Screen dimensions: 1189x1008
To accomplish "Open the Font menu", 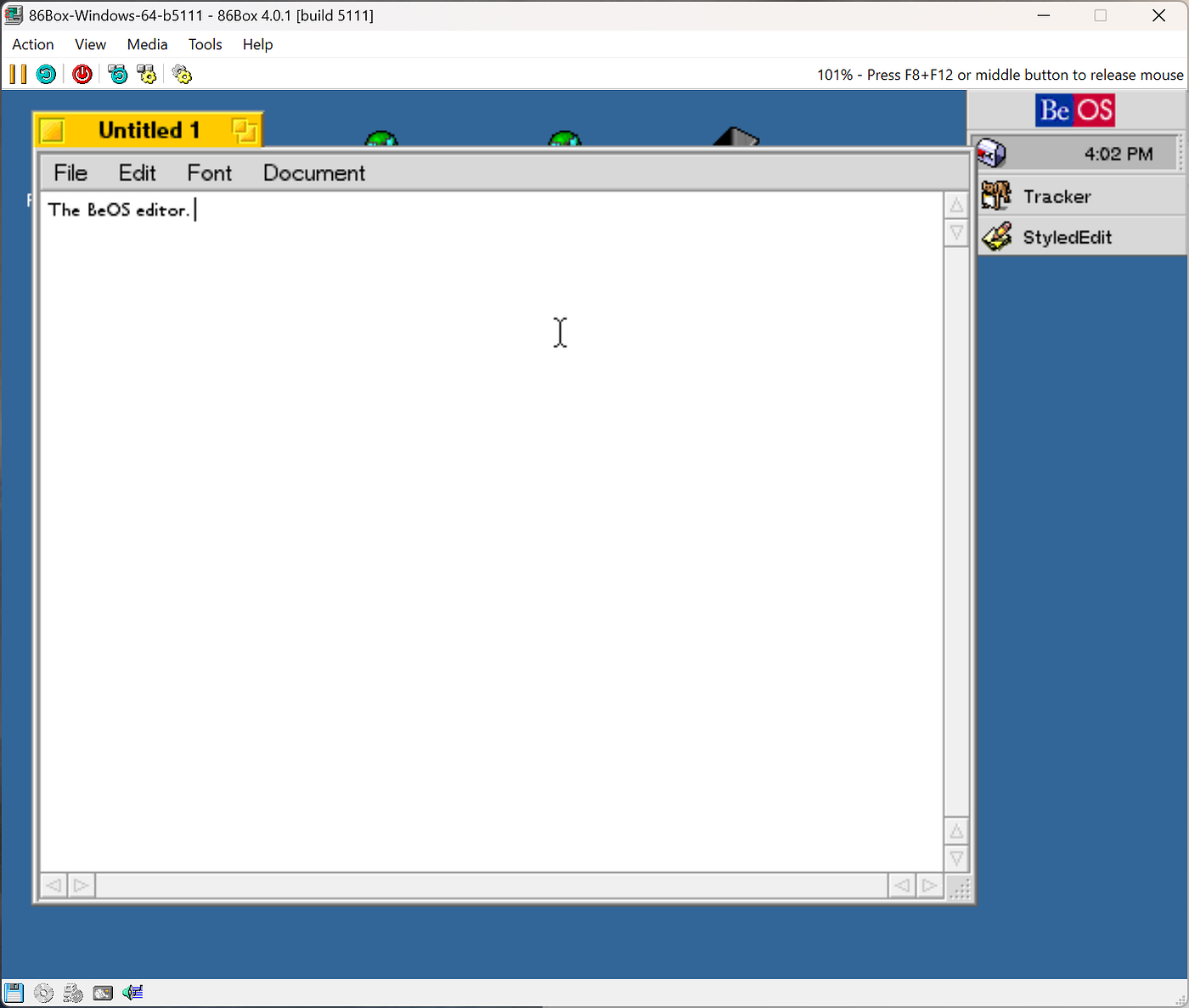I will (x=209, y=172).
